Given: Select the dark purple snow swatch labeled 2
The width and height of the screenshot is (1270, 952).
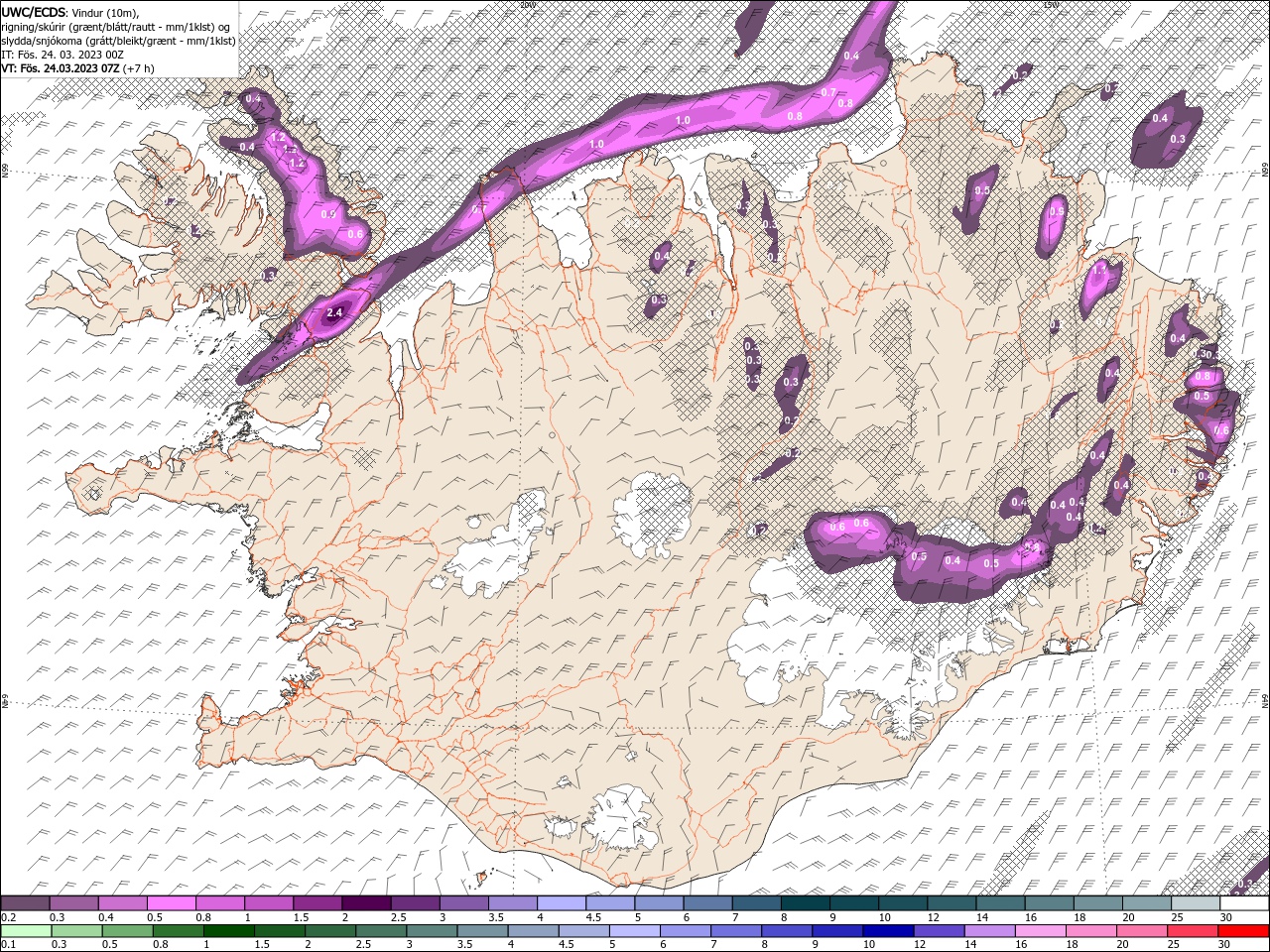Looking at the screenshot, I should (366, 903).
